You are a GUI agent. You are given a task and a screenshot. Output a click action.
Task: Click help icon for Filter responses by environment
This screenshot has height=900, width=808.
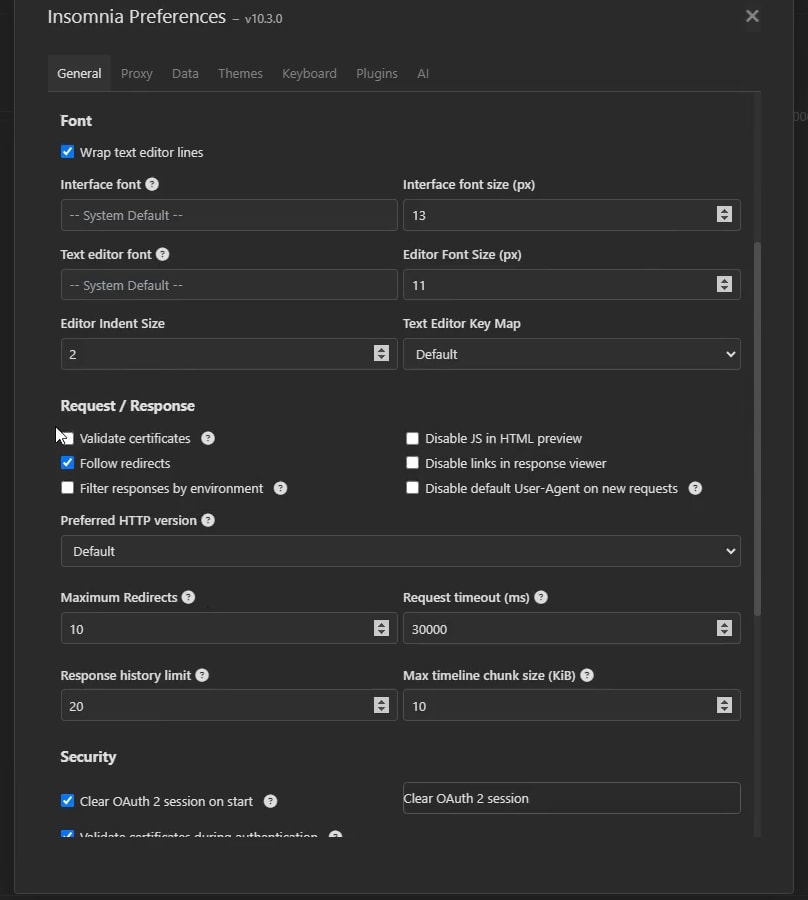pyautogui.click(x=281, y=488)
